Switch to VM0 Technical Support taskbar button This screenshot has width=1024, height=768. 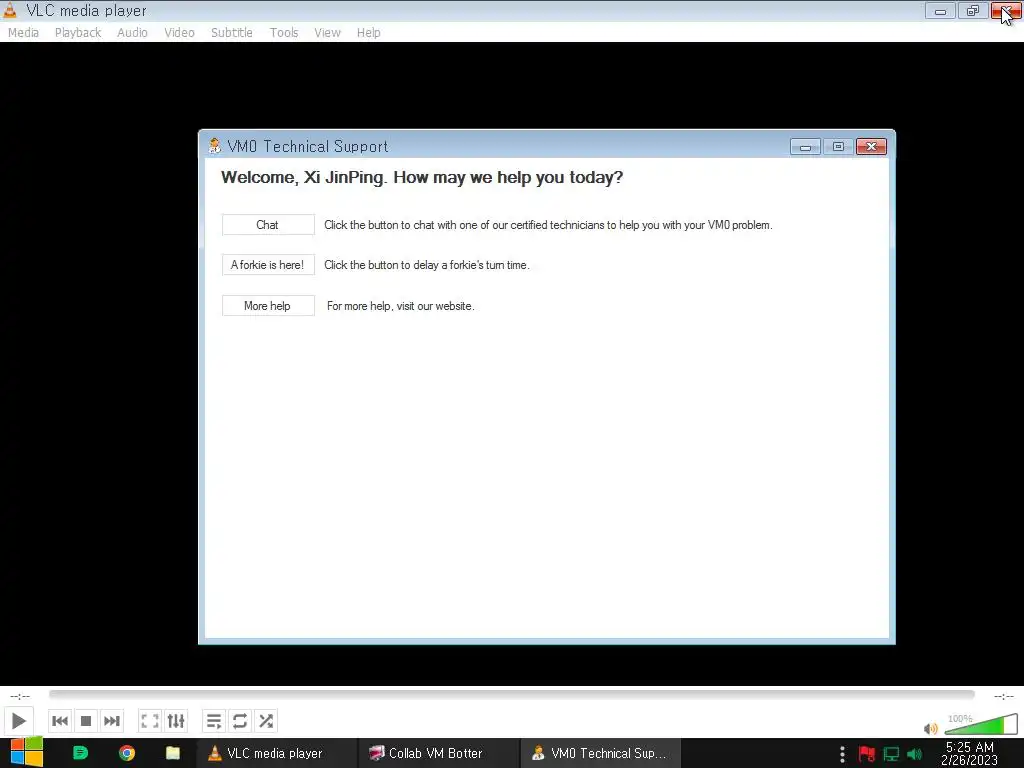click(x=601, y=753)
